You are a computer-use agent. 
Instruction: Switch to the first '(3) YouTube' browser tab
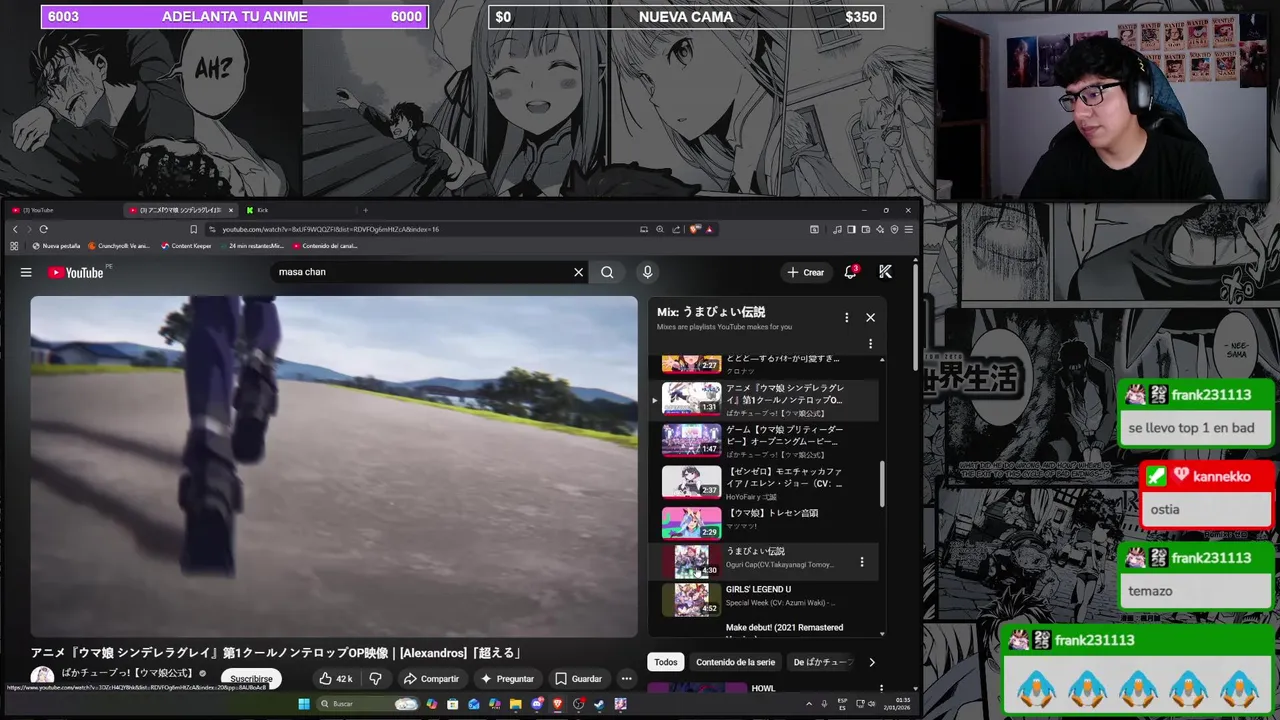[38, 210]
